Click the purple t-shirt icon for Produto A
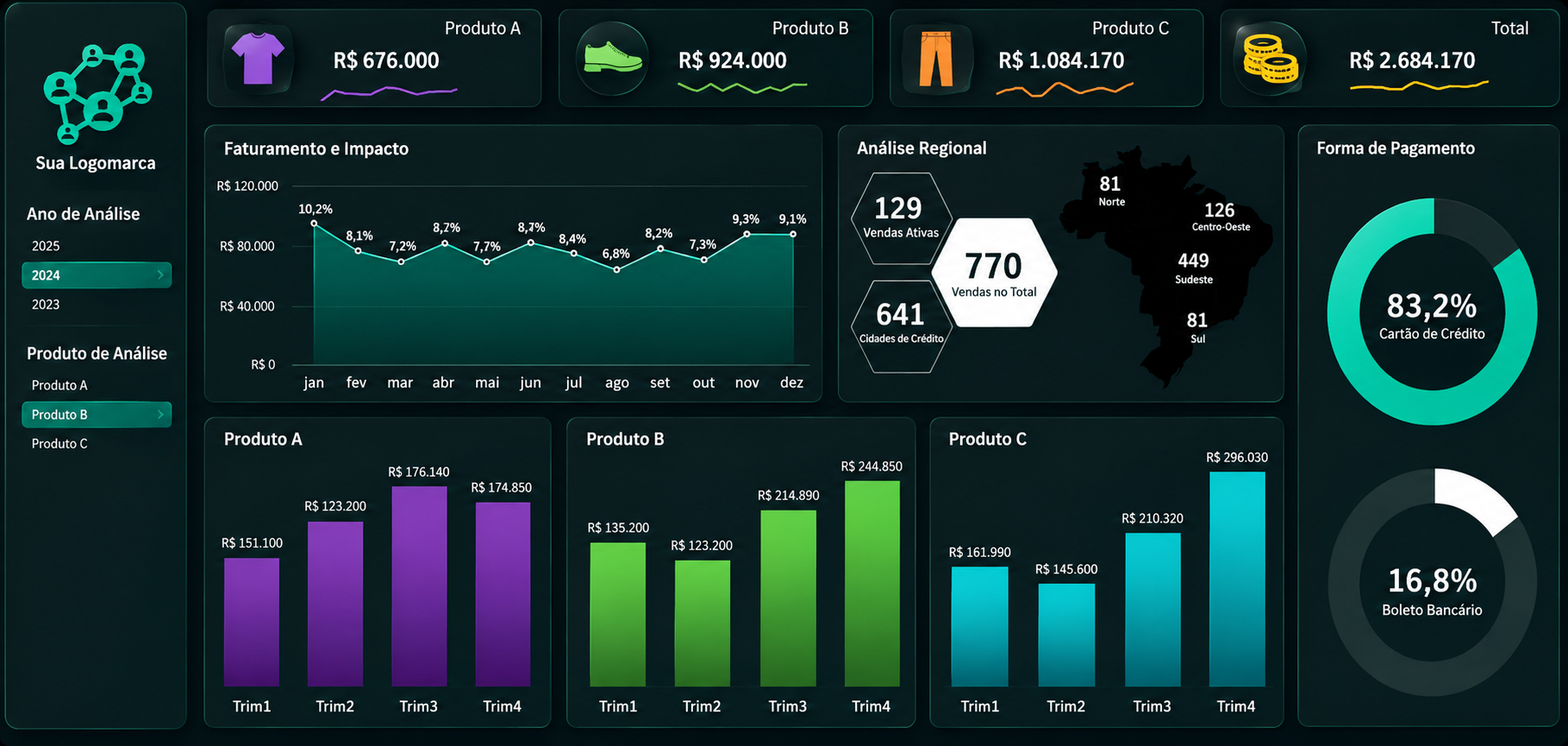This screenshot has width=1568, height=746. [258, 59]
